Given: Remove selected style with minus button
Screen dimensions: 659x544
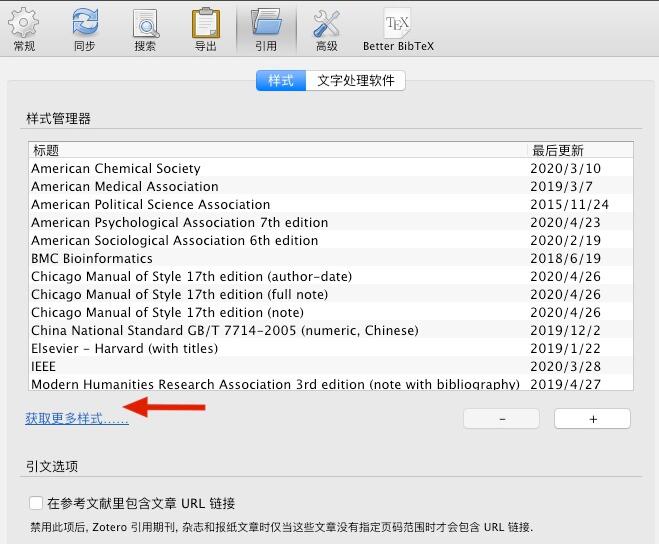Looking at the screenshot, I should click(502, 419).
